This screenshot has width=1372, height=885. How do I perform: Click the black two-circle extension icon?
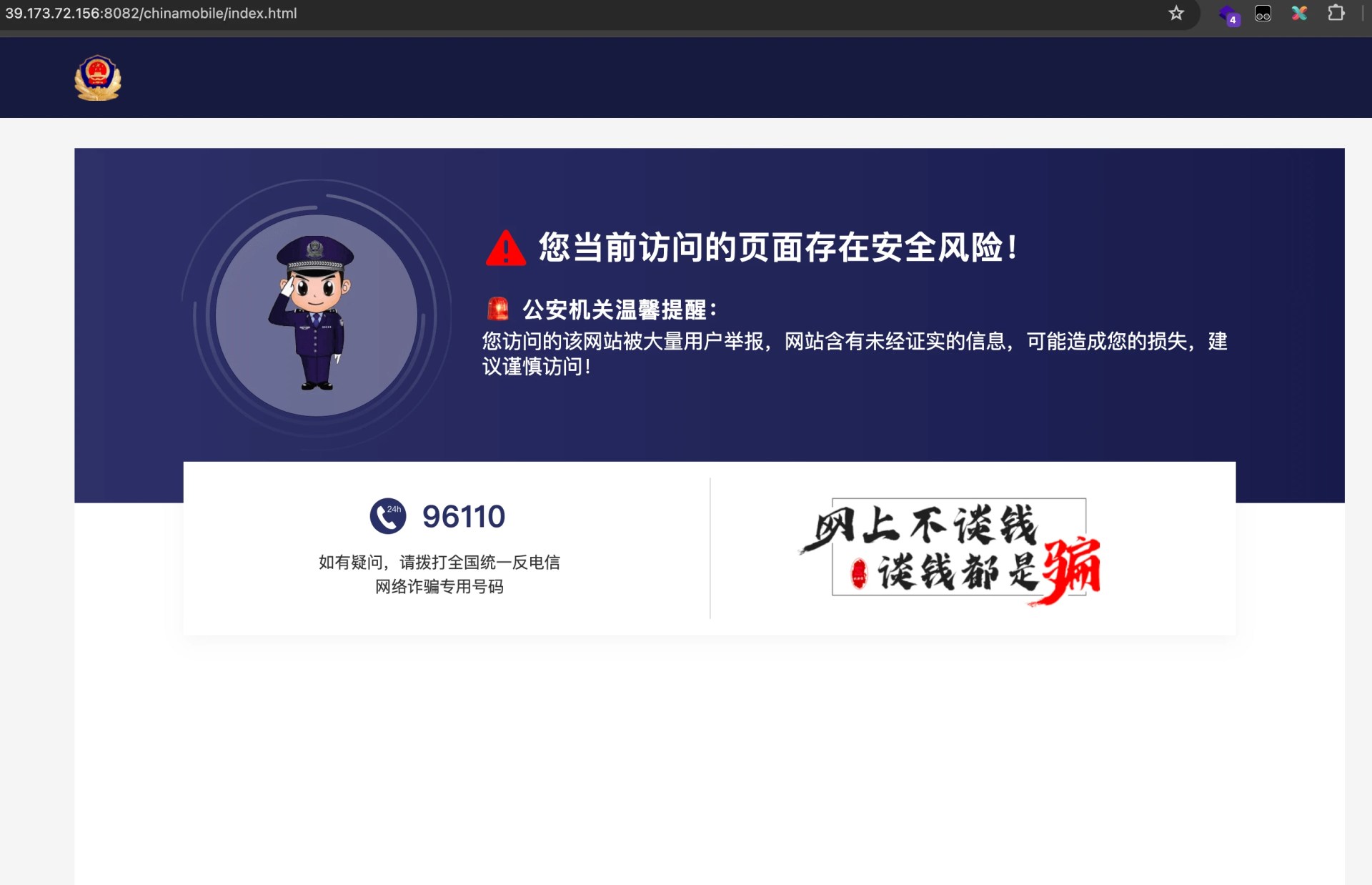click(1263, 12)
